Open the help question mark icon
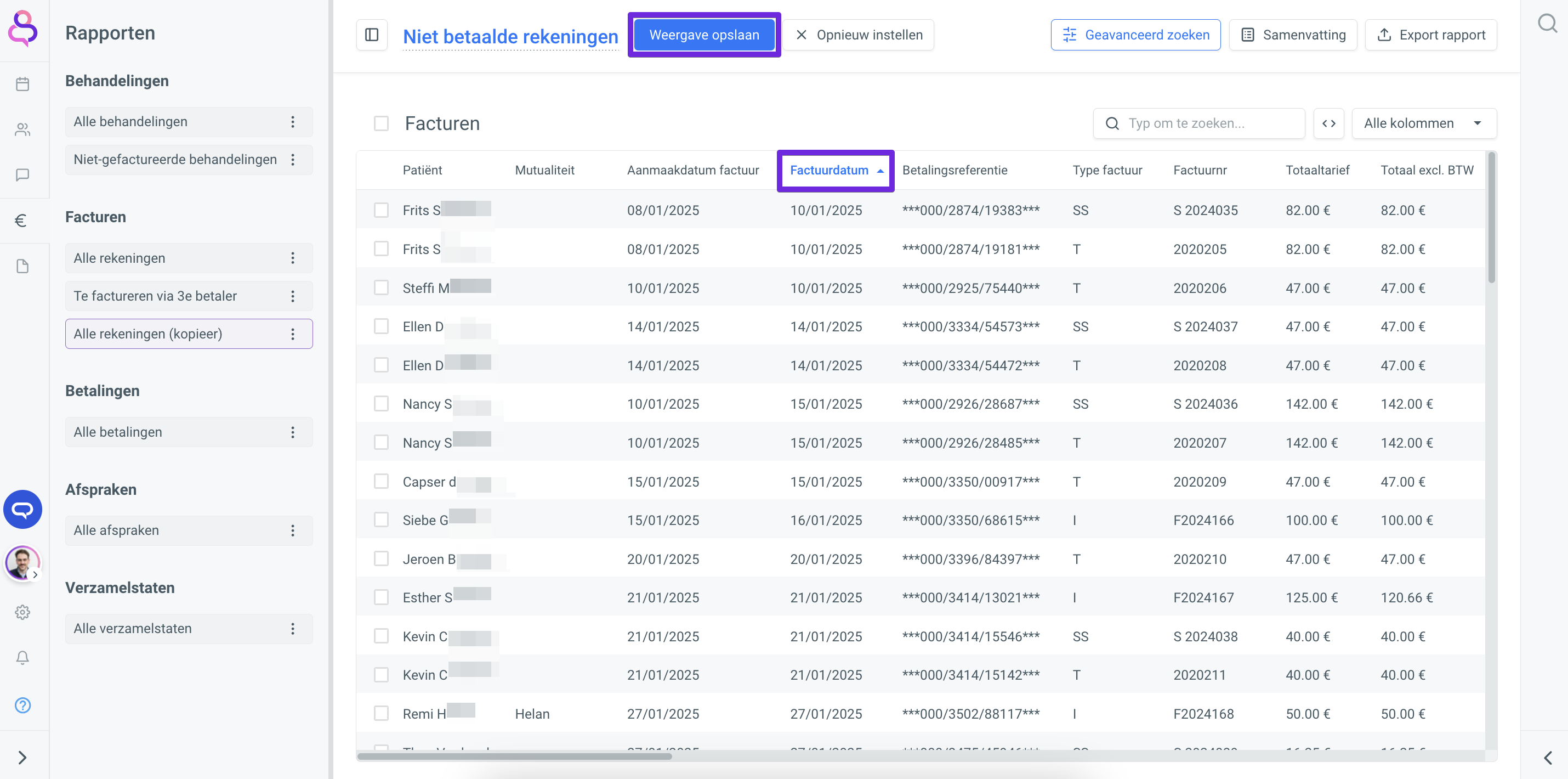 pos(22,705)
